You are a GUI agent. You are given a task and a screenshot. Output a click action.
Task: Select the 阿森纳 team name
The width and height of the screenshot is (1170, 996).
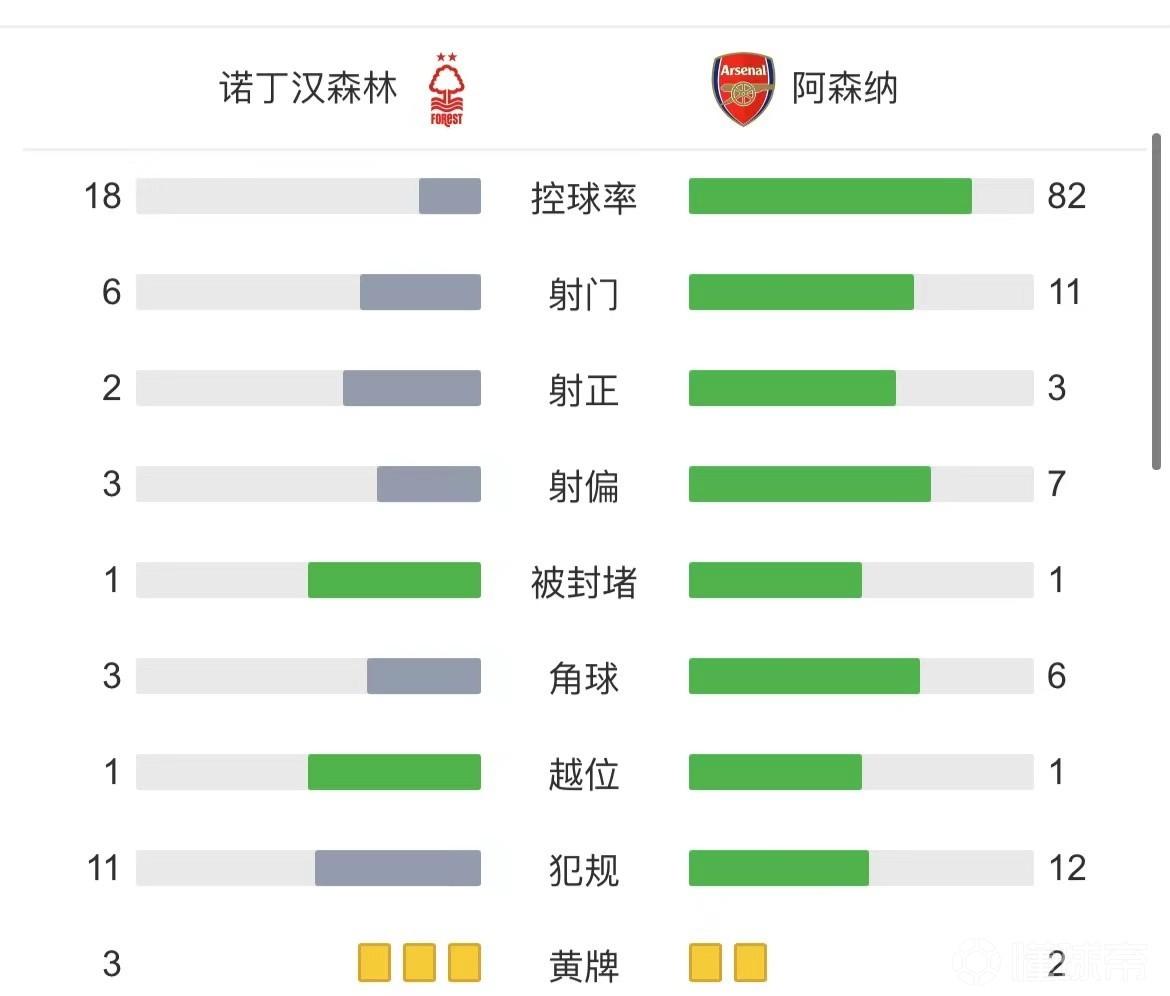(845, 88)
